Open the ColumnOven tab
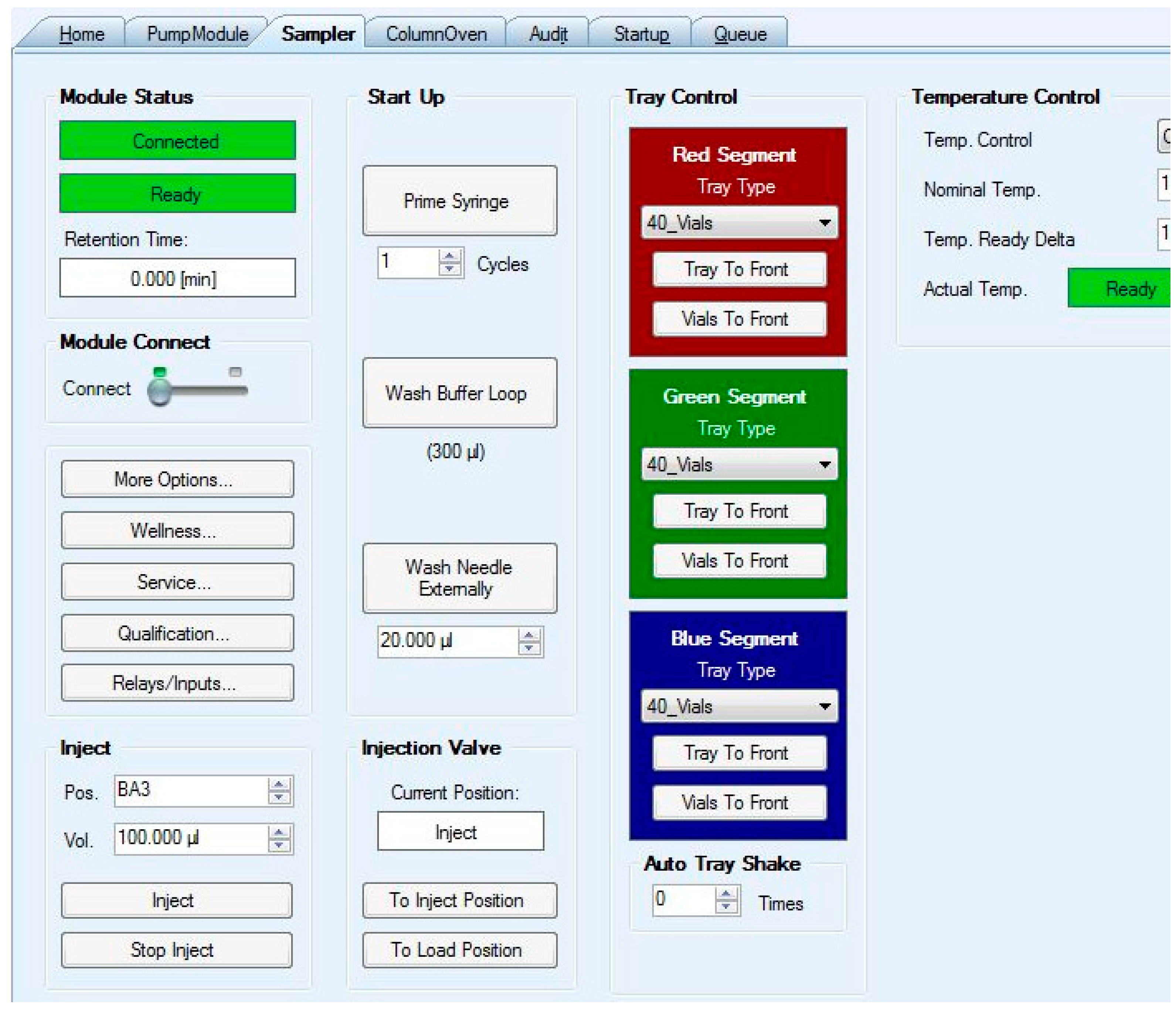 (x=436, y=34)
